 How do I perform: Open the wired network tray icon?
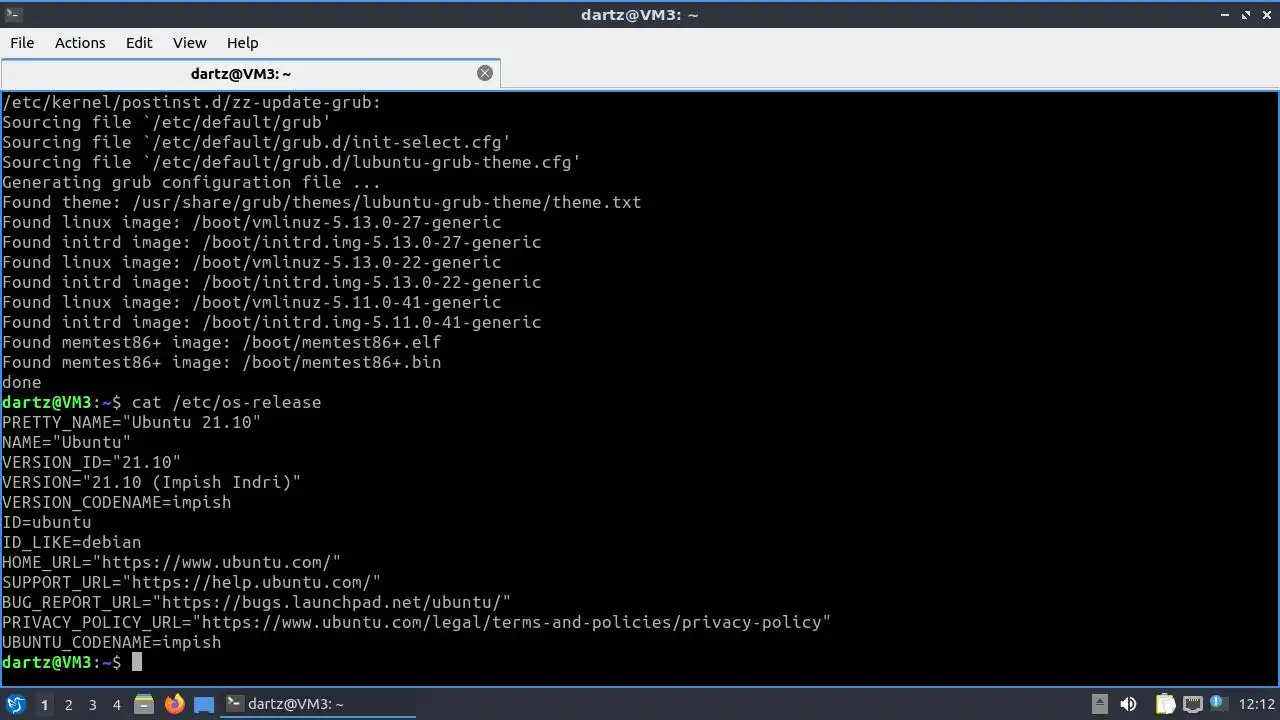pos(1192,704)
